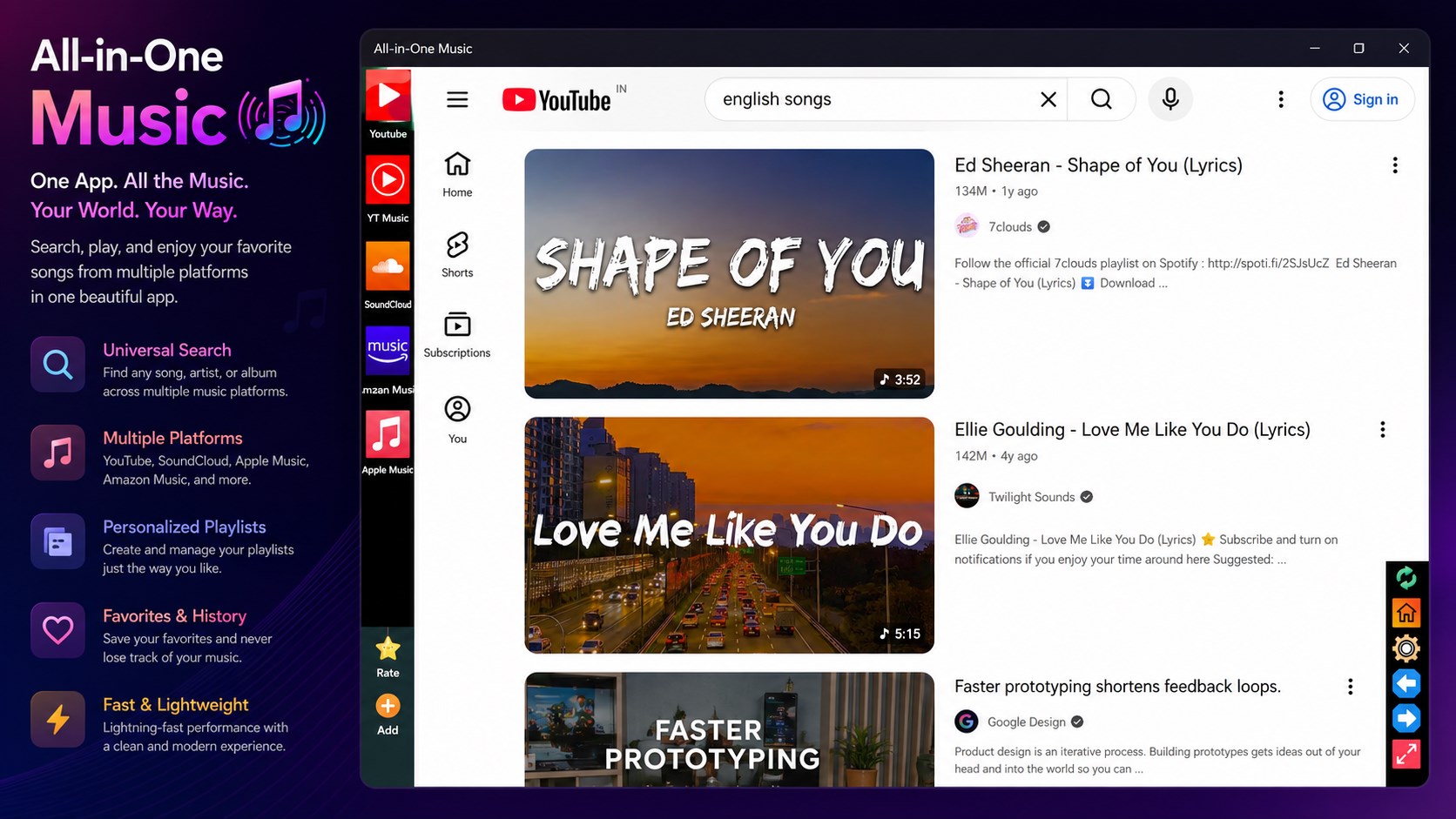Play the Faster Prototyping thumbnail
Viewport: 1456px width, 819px height.
[x=729, y=729]
